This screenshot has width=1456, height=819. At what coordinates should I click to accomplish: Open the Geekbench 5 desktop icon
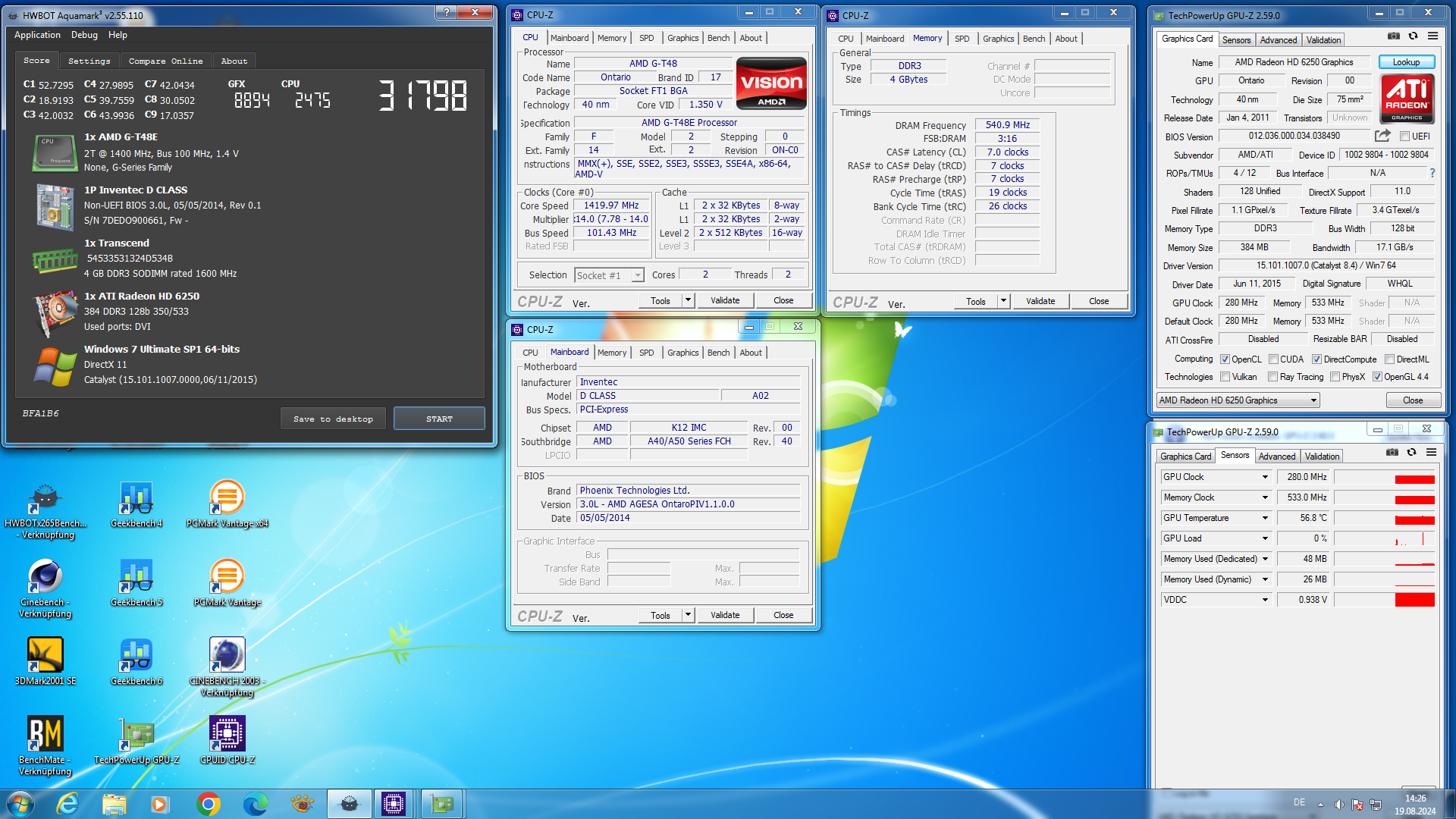[x=136, y=583]
